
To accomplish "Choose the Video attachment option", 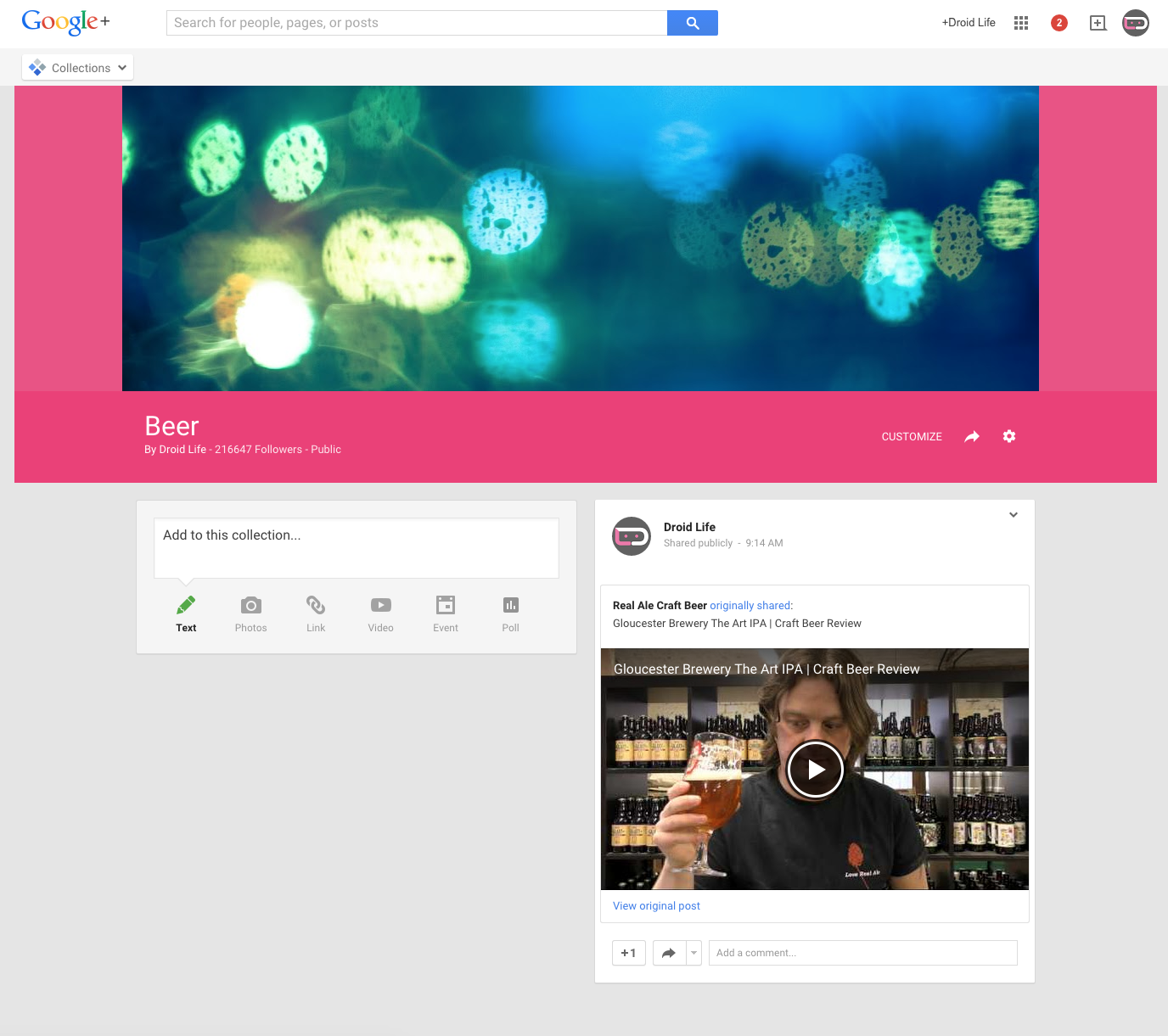I will 380,613.
